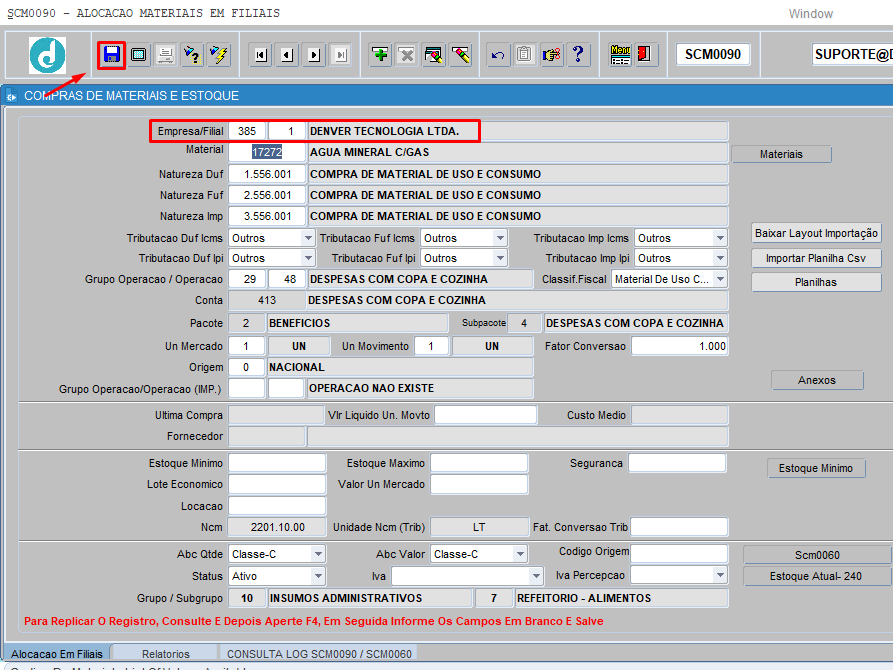This screenshot has width=893, height=670.
Task: Open the Iva dropdown
Action: [535, 576]
